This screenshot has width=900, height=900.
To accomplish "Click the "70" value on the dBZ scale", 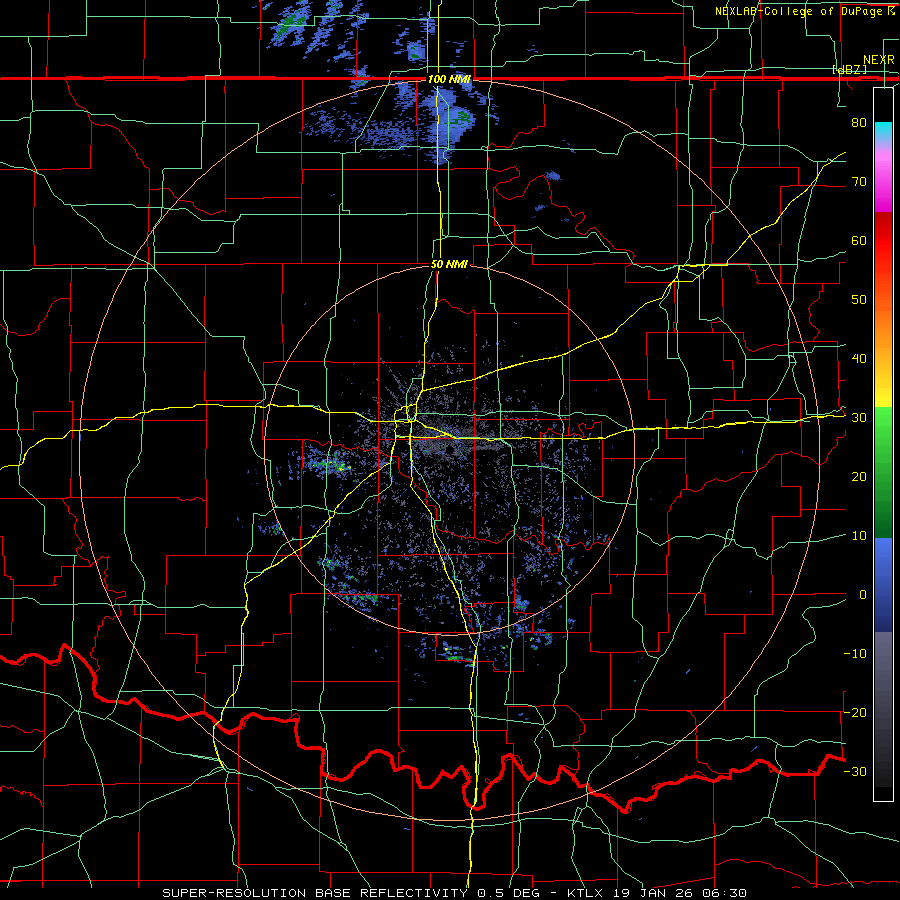I will [859, 181].
